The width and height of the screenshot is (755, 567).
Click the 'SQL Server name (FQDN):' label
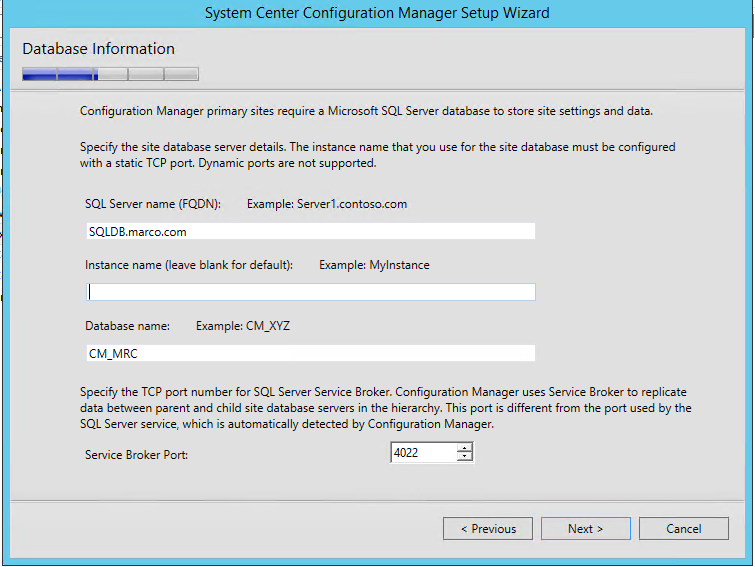pyautogui.click(x=153, y=204)
